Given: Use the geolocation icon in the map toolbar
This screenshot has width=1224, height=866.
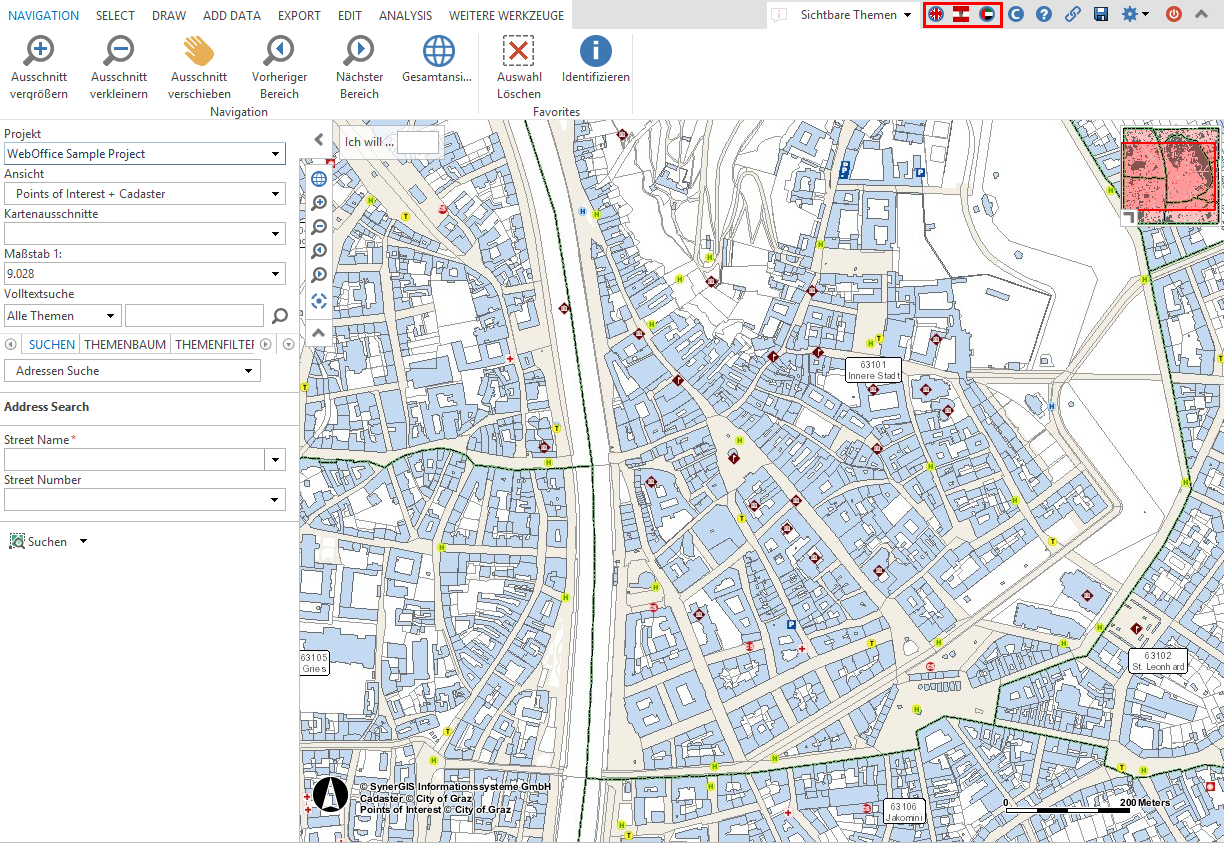Looking at the screenshot, I should point(318,301).
